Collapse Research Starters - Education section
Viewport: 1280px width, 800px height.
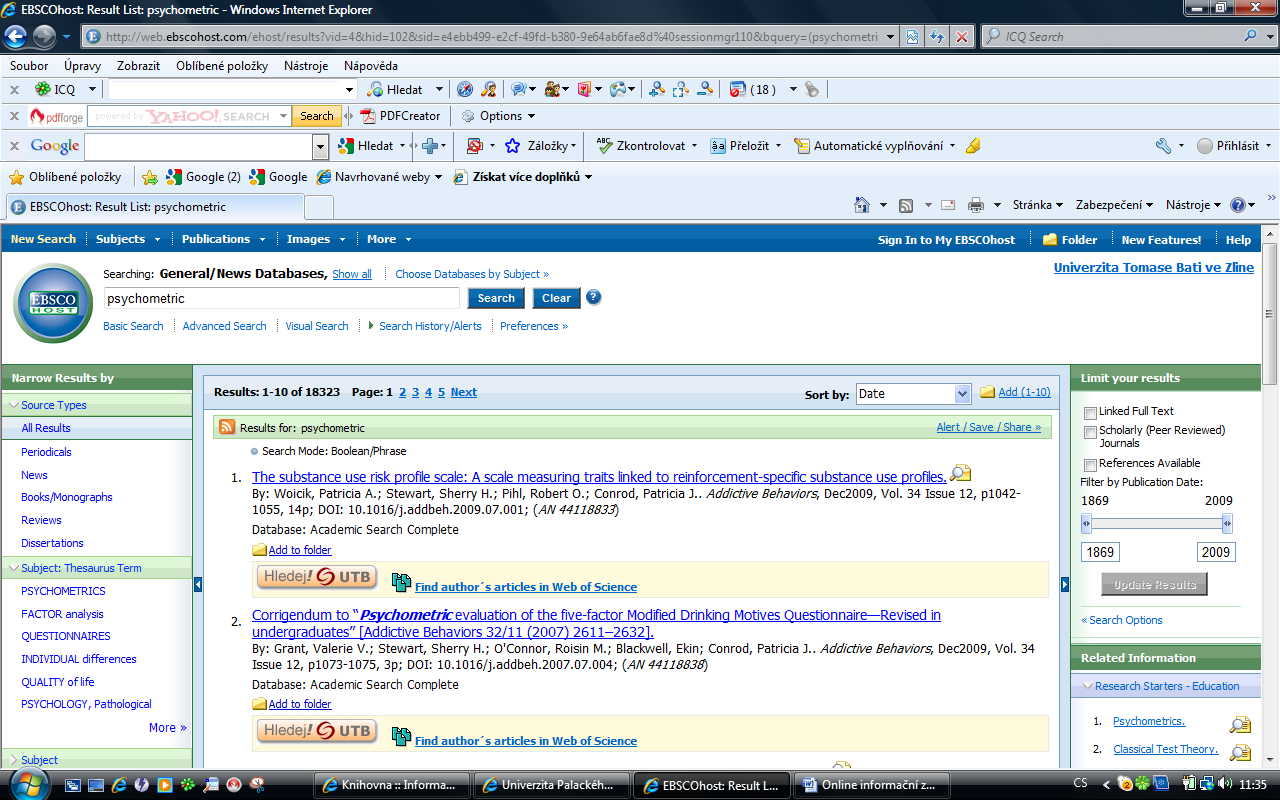[x=1087, y=686]
